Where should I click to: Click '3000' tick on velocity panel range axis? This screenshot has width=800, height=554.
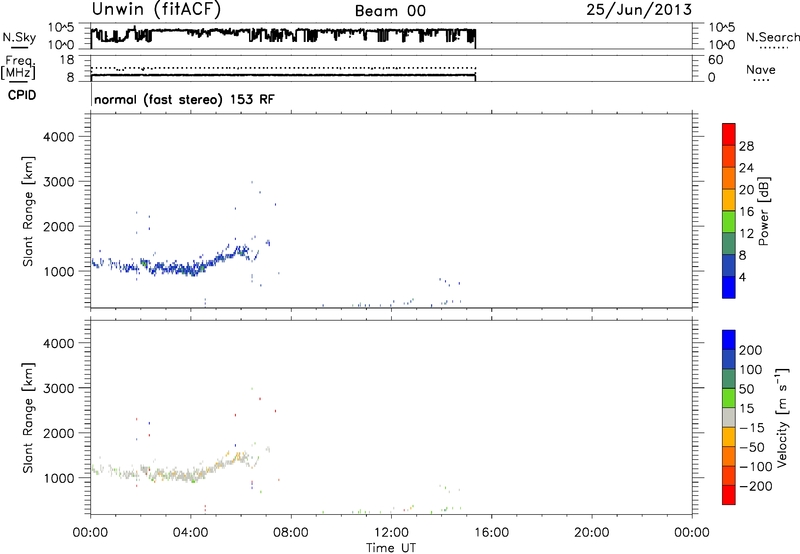[59, 388]
